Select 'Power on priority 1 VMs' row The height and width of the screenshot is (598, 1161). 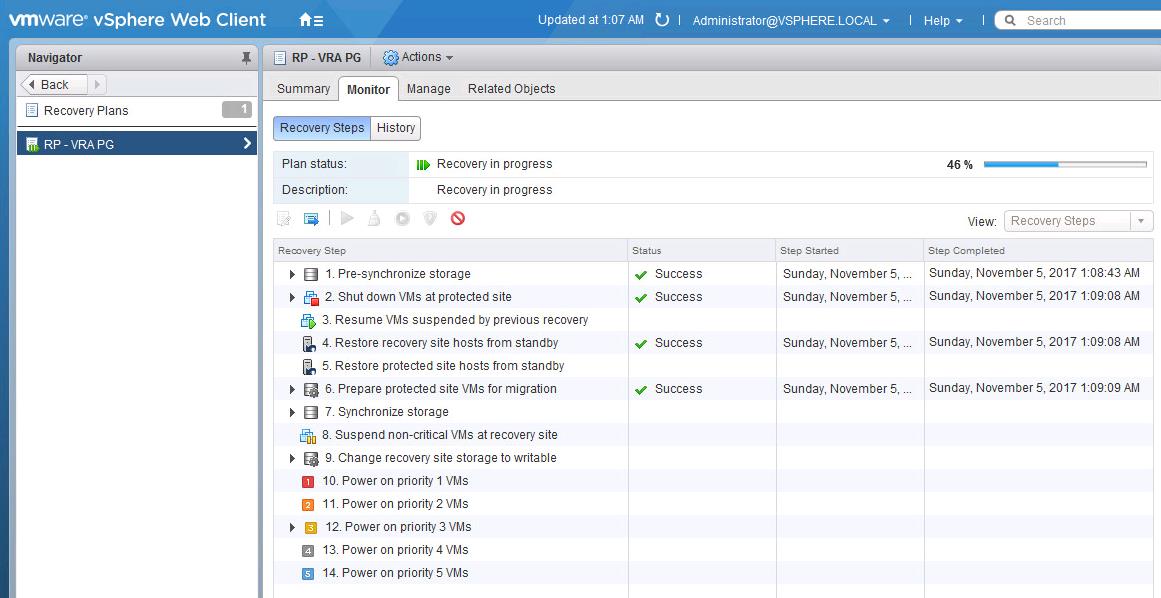[x=713, y=481]
